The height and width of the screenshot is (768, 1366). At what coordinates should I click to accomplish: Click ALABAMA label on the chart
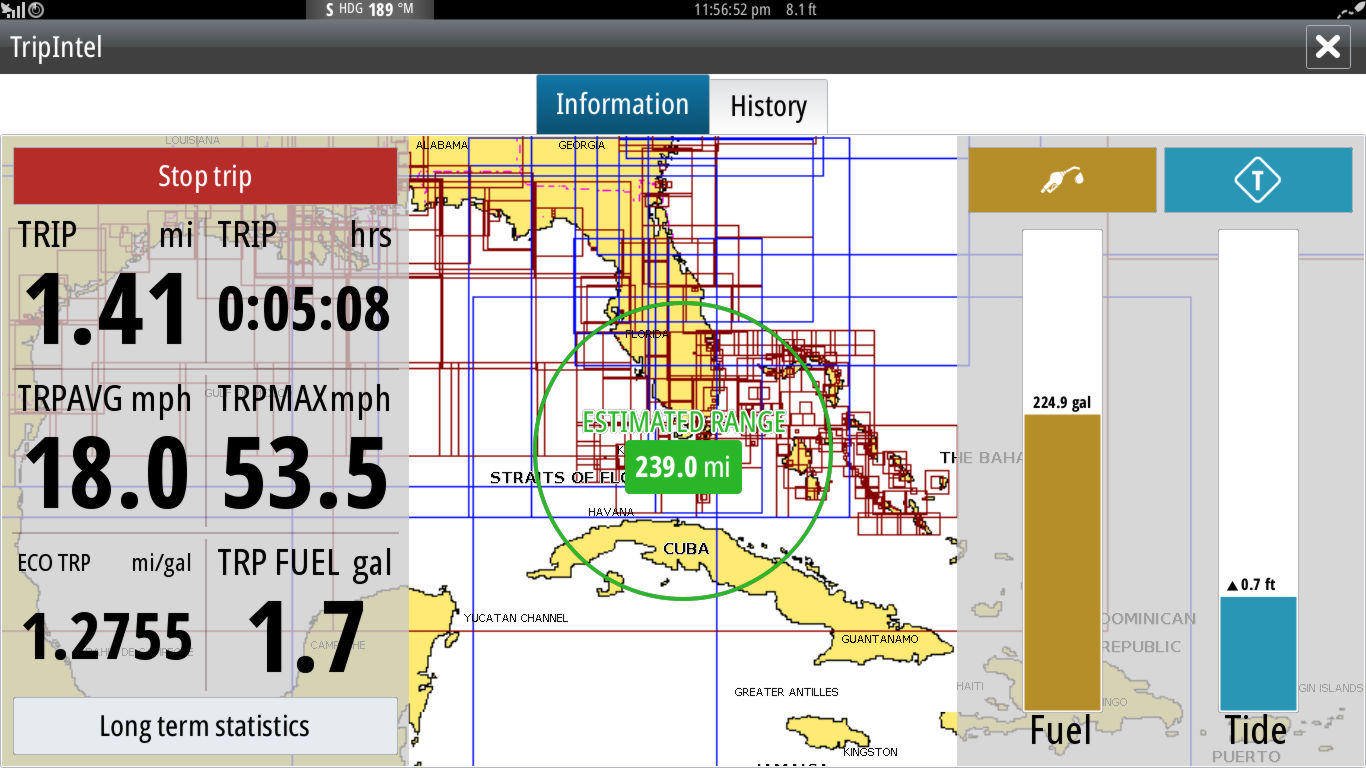(x=442, y=145)
